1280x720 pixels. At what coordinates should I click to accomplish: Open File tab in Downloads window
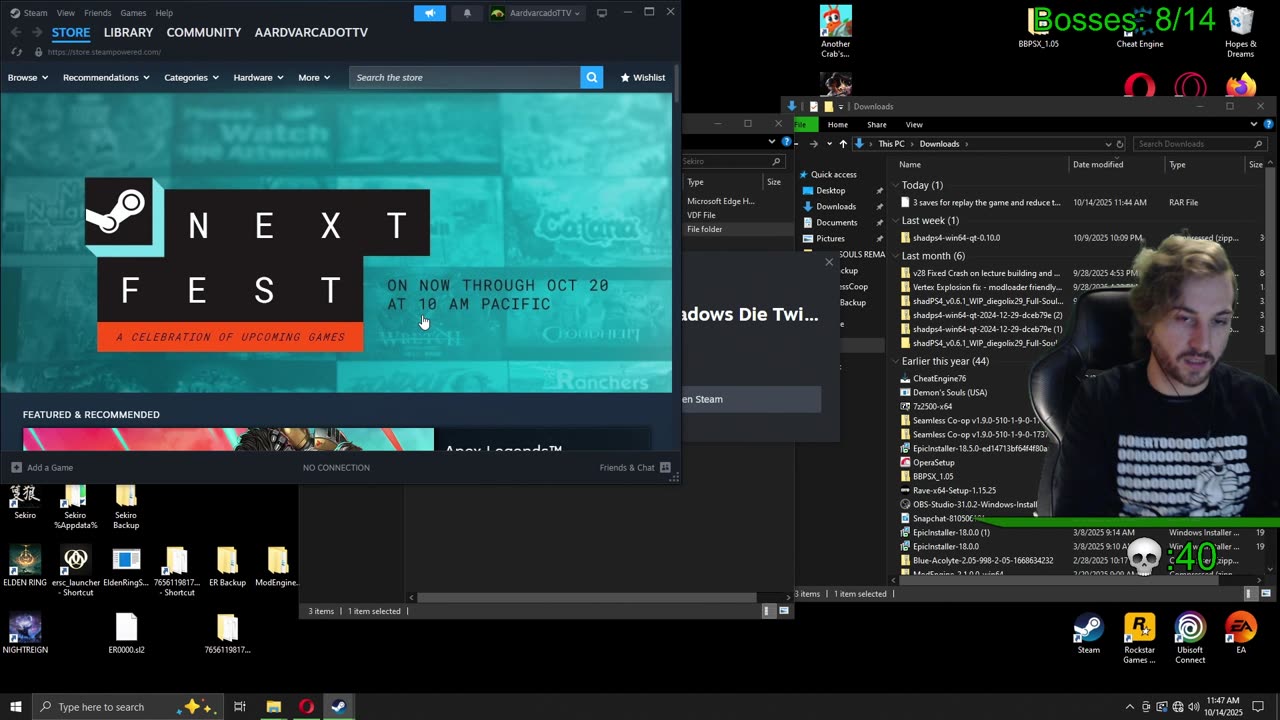point(801,125)
